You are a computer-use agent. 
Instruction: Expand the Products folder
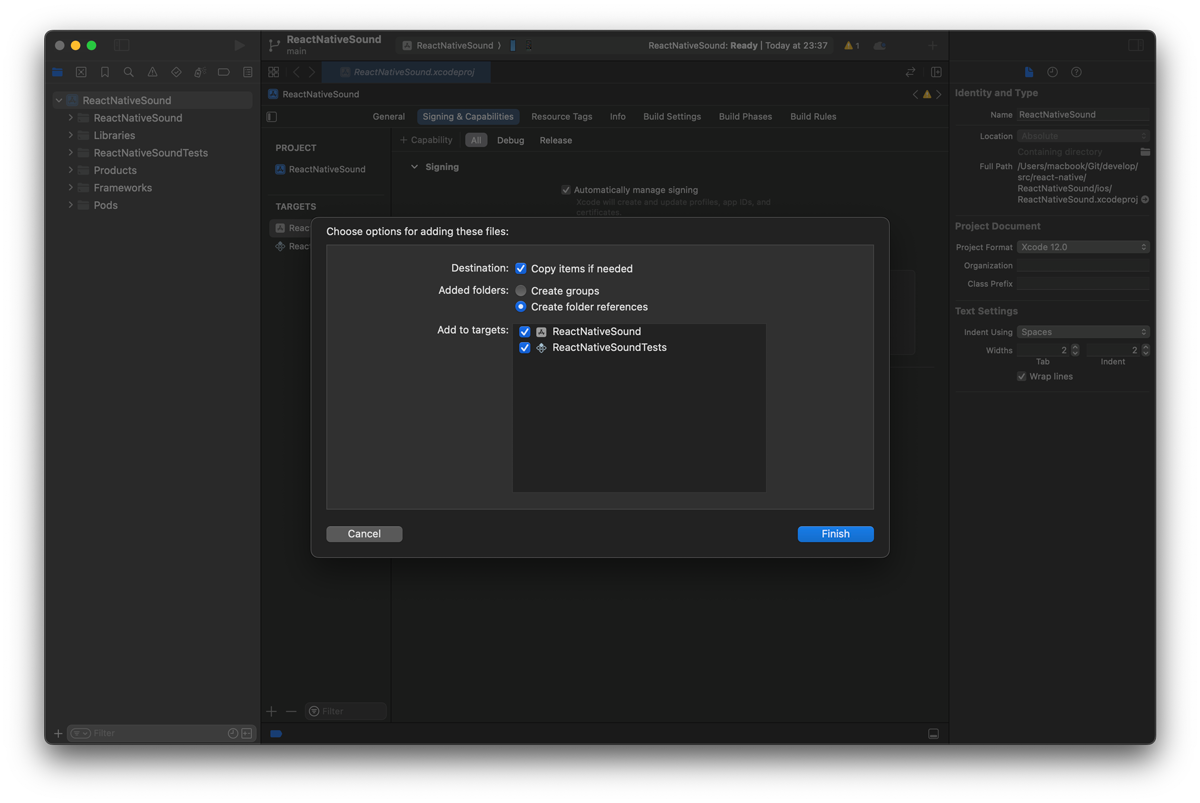click(x=71, y=170)
